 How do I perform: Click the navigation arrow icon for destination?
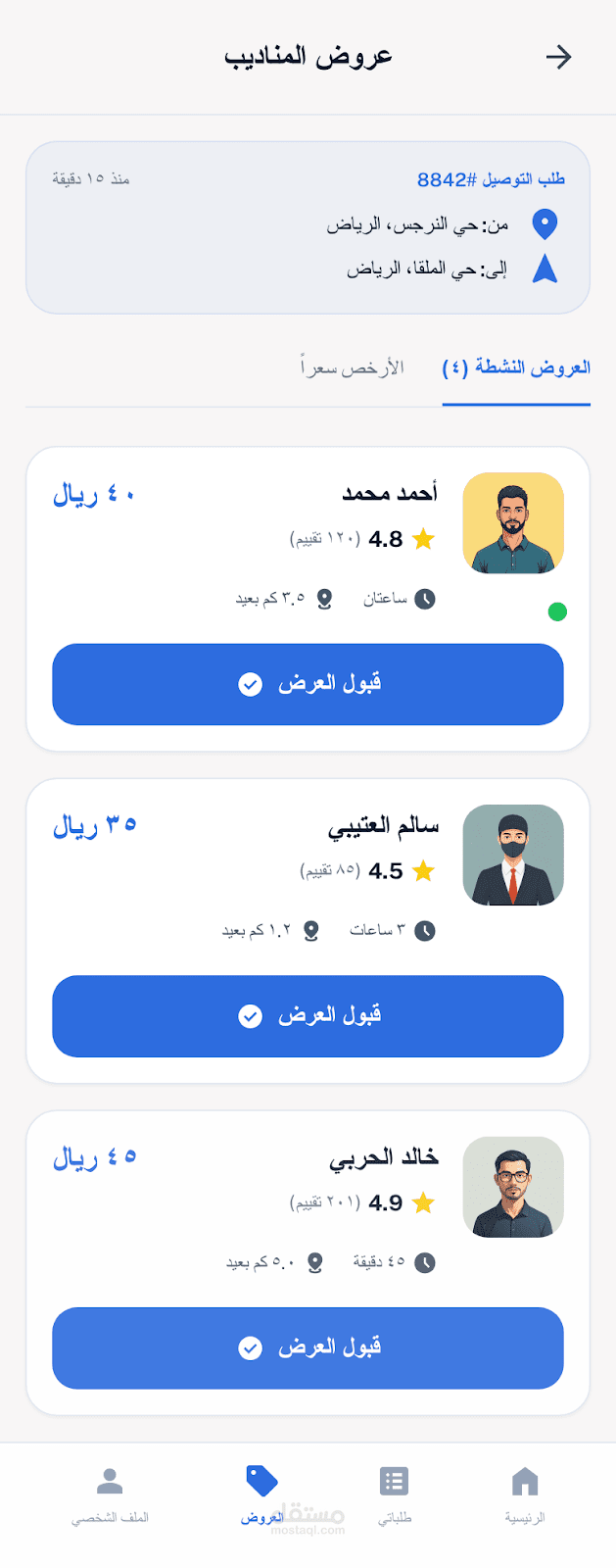[545, 269]
